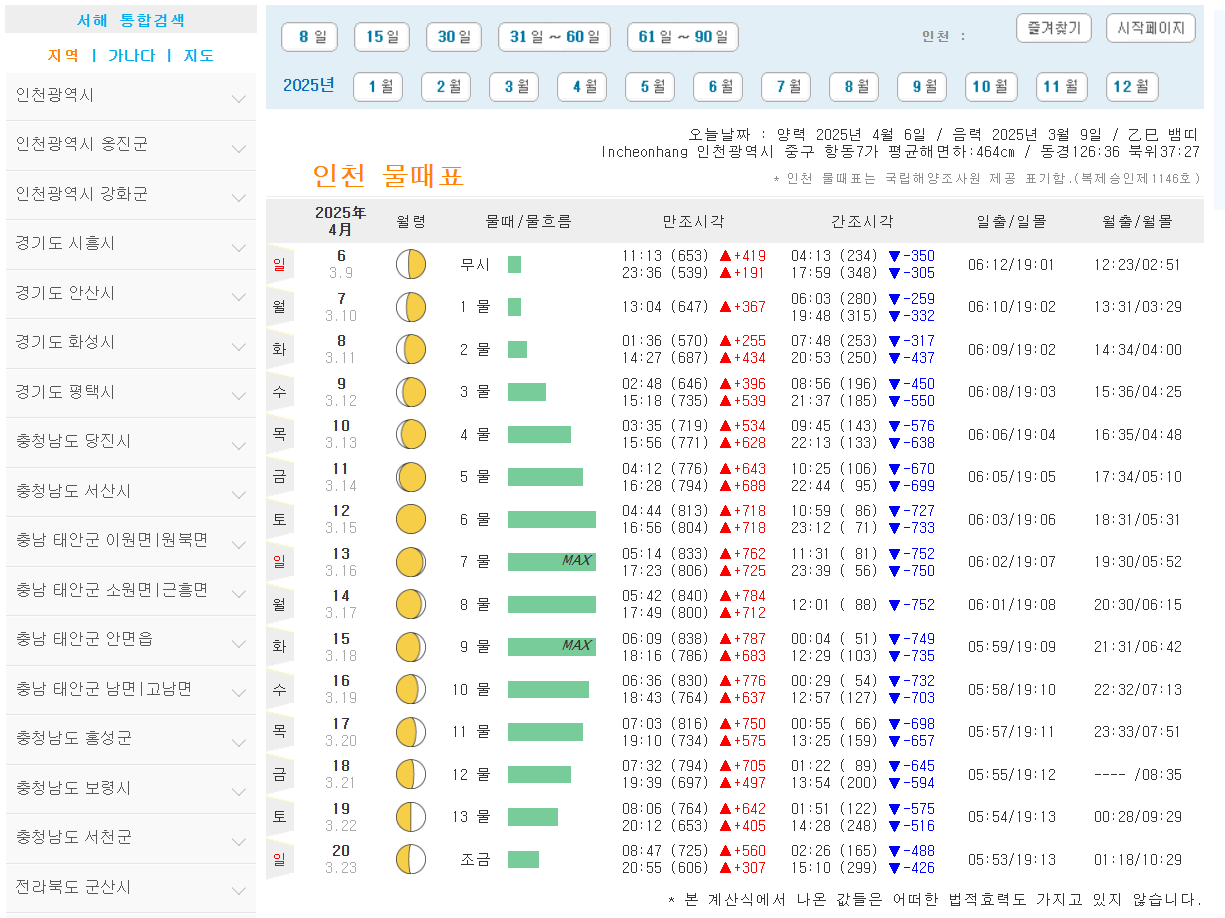The height and width of the screenshot is (918, 1225).
Task: Click the 즐겨찾기 button
Action: 1053,28
